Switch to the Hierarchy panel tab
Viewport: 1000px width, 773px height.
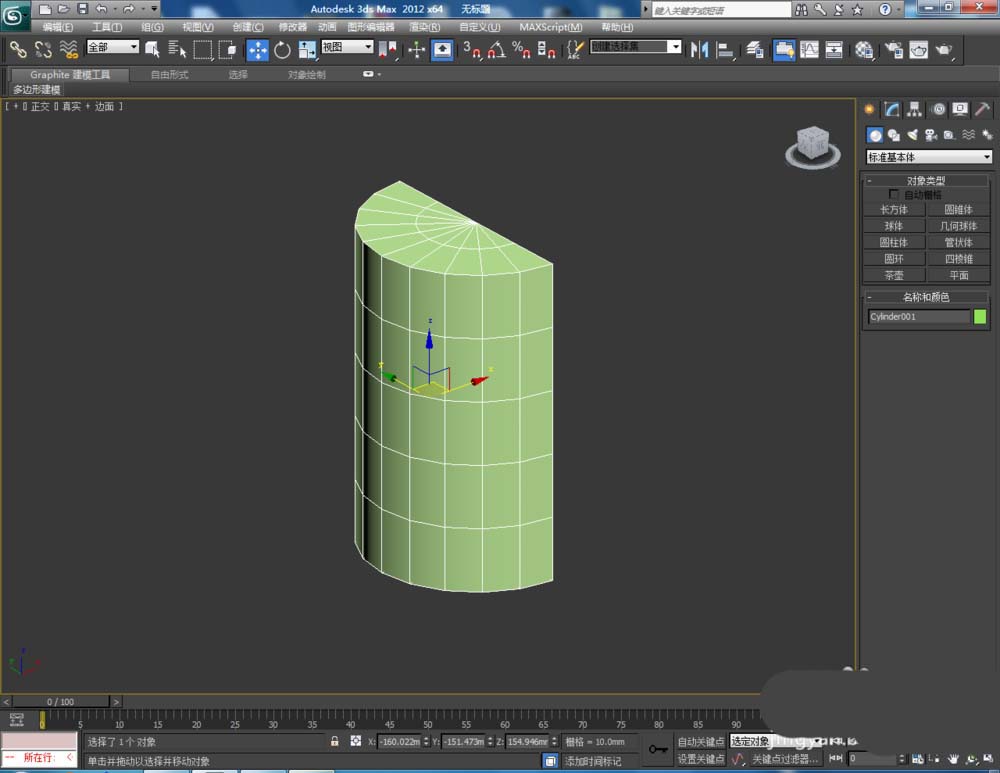(x=914, y=110)
